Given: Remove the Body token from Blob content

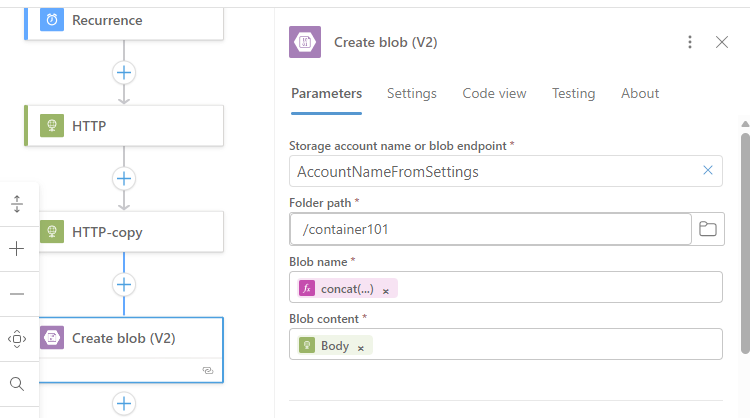Looking at the screenshot, I should tap(361, 348).
